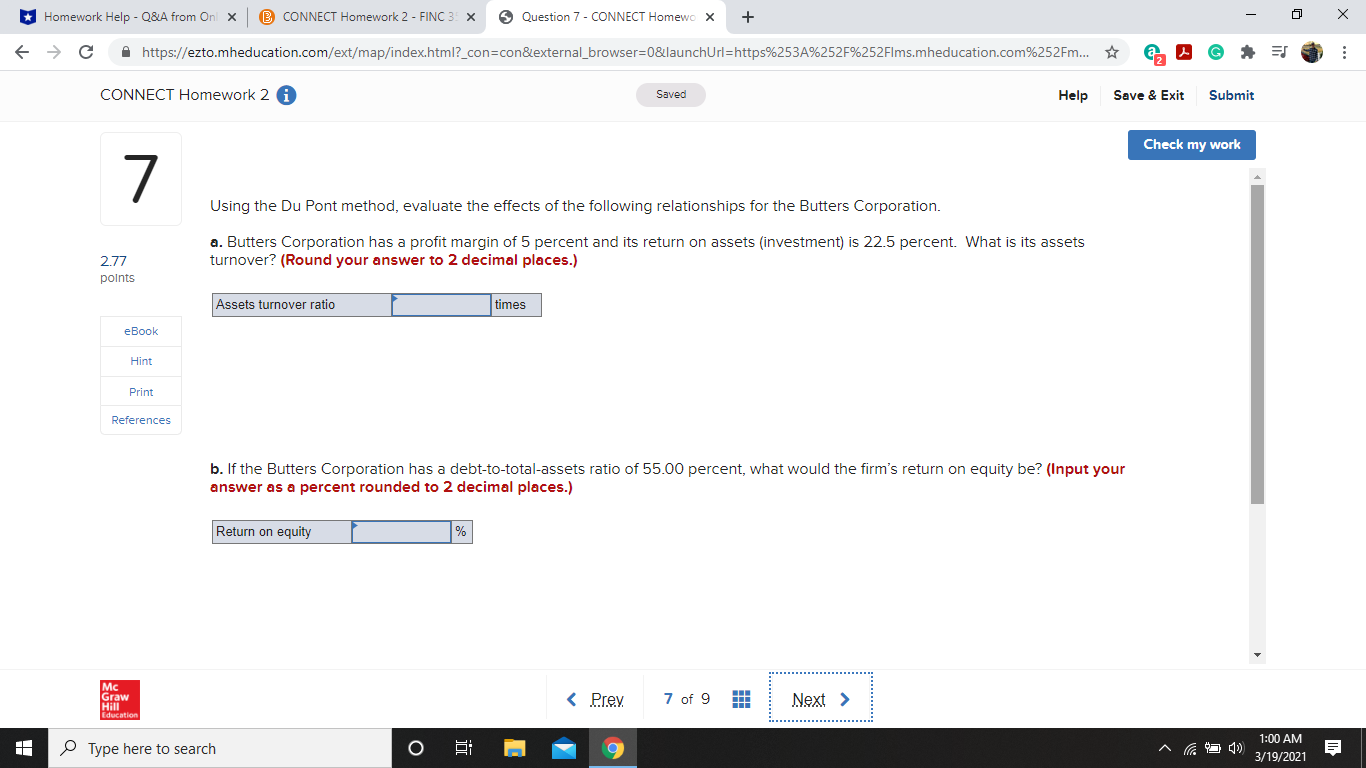Open the Chrome media control icon

point(1279,52)
